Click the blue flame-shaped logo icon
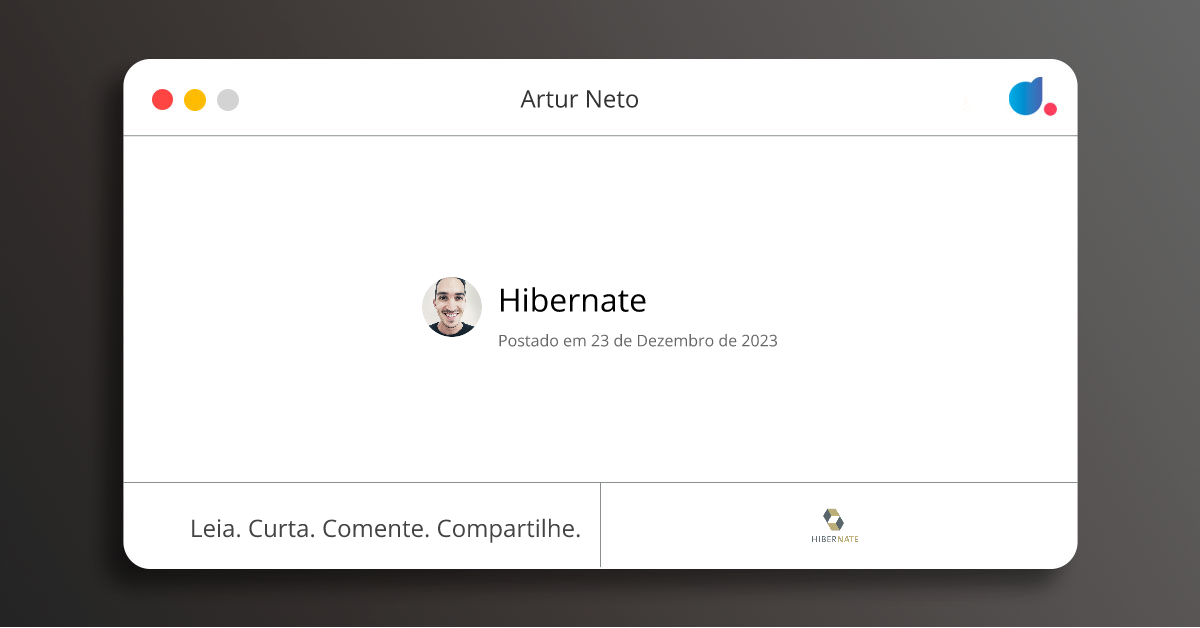Screen dimensions: 1200x628 coord(1025,97)
